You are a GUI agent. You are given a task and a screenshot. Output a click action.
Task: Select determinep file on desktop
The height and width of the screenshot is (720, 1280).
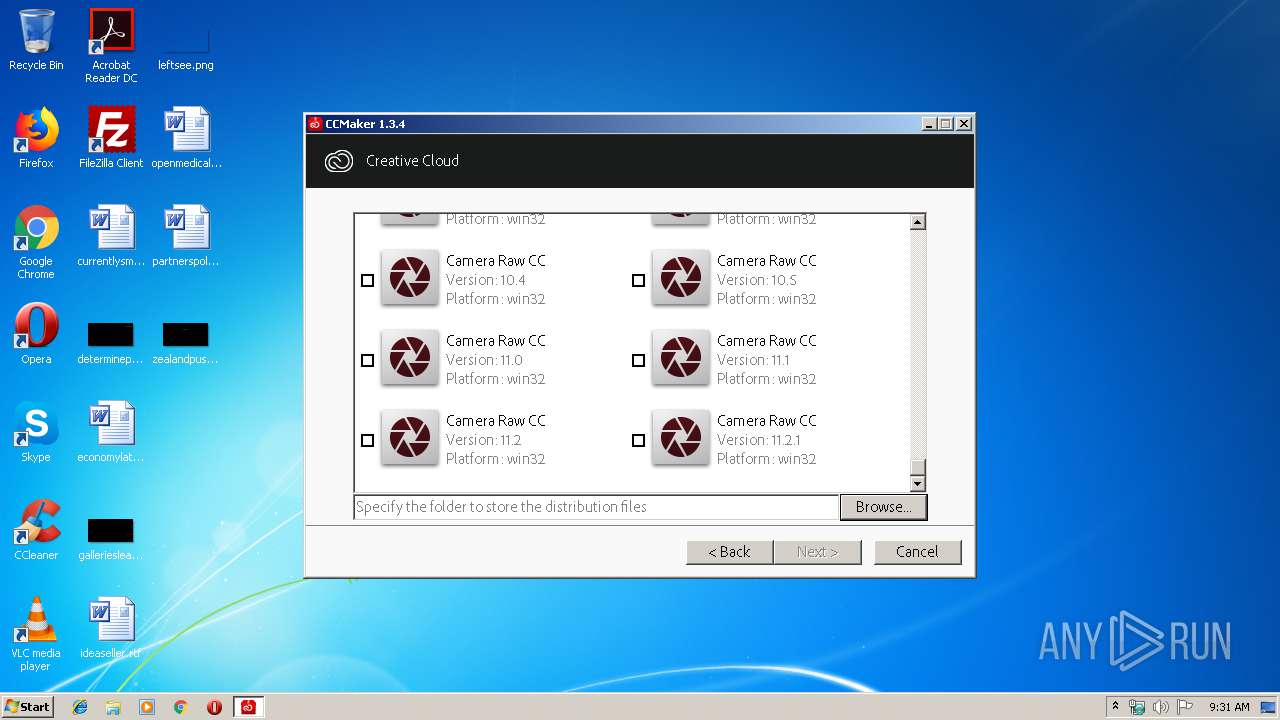[x=111, y=342]
